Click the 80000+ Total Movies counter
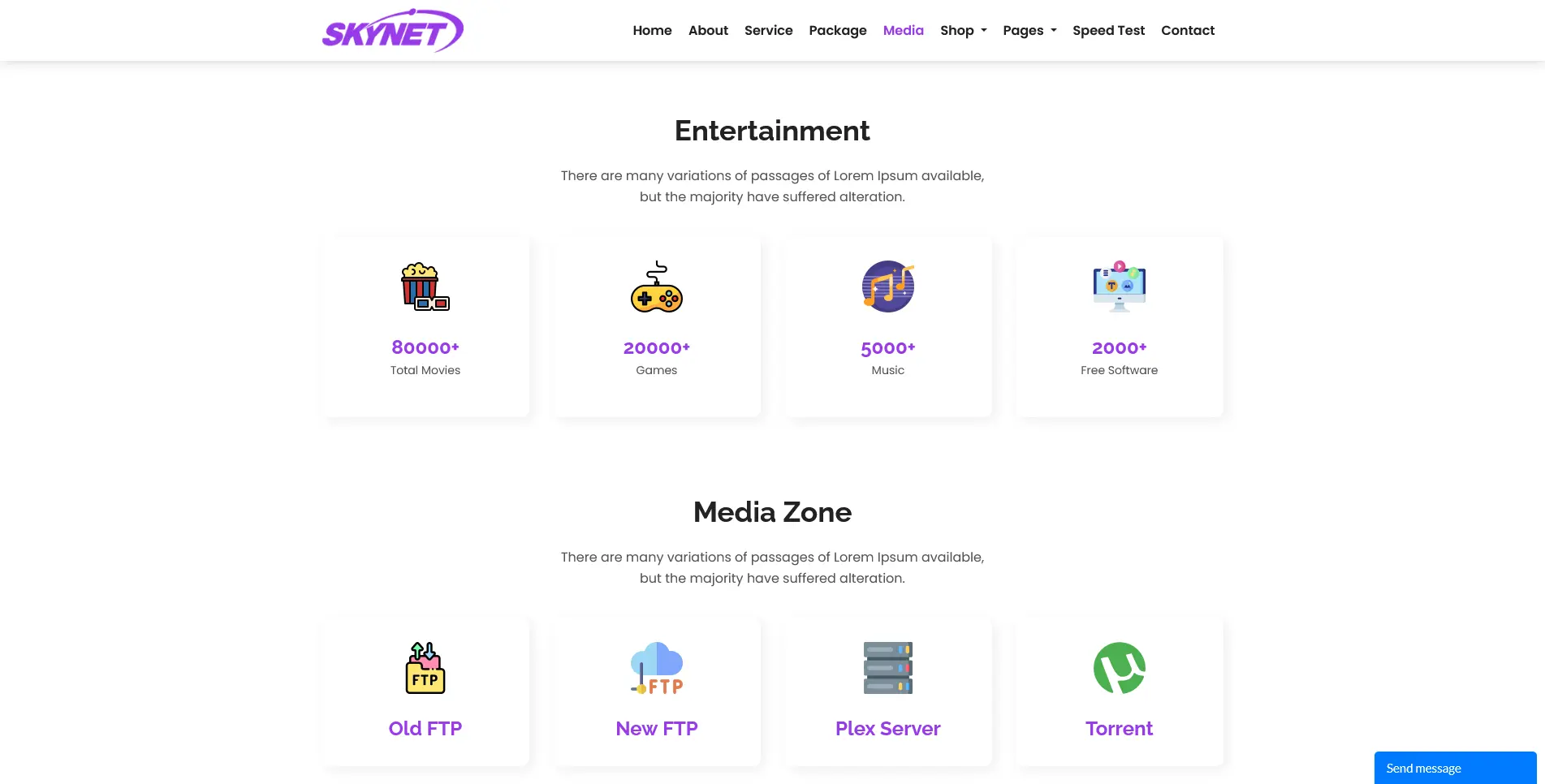Screen dimensions: 1545x784 pos(425,347)
